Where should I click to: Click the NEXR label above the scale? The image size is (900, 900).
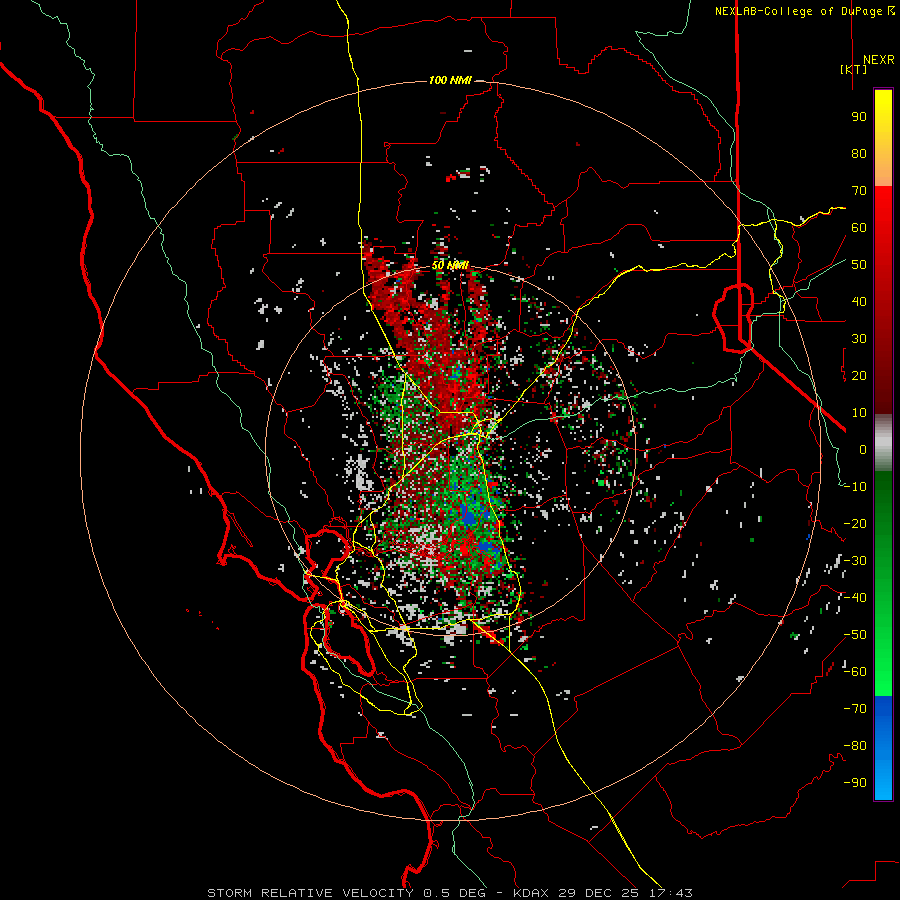[878, 60]
